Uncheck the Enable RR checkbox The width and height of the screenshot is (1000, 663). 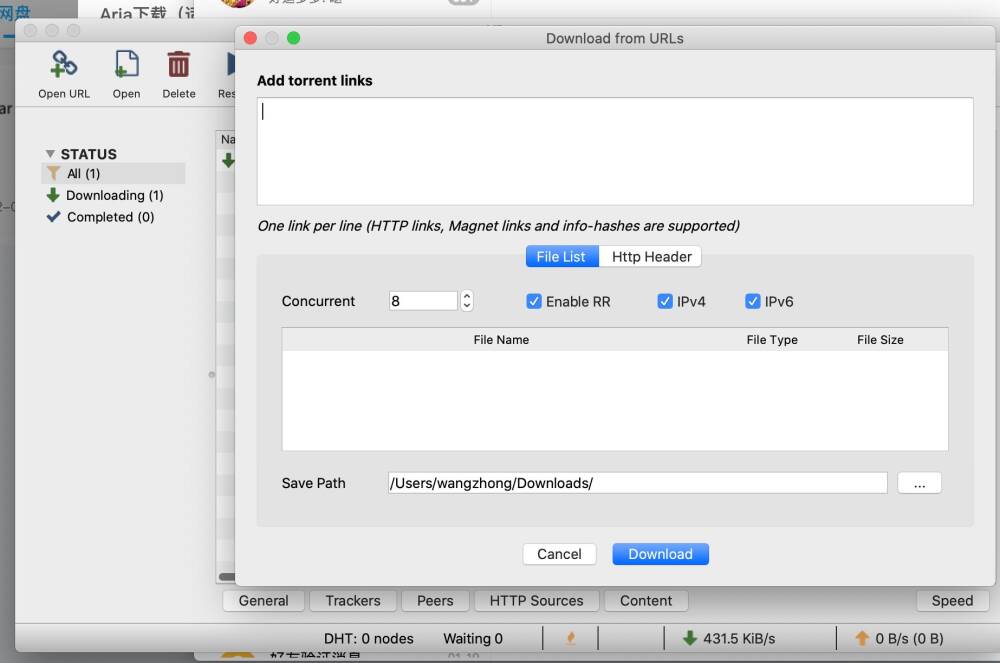535,301
